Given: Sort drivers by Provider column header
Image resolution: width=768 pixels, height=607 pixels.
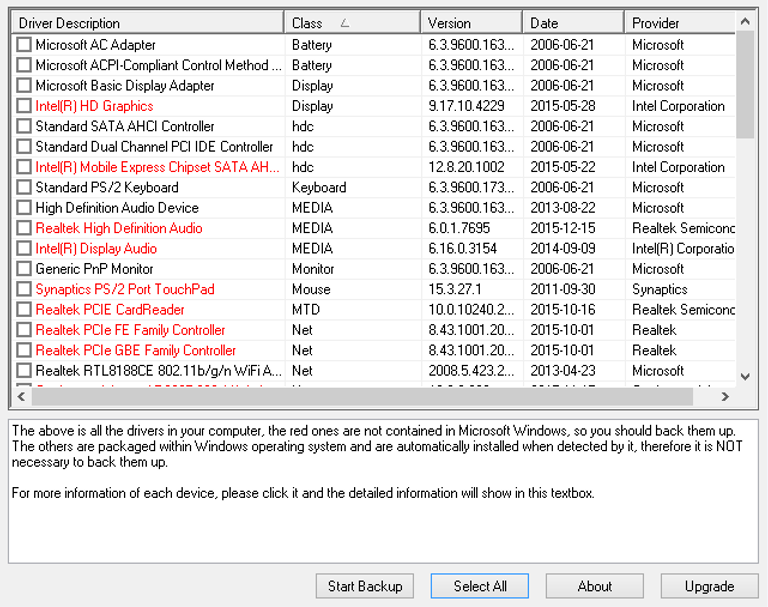Looking at the screenshot, I should click(x=680, y=23).
